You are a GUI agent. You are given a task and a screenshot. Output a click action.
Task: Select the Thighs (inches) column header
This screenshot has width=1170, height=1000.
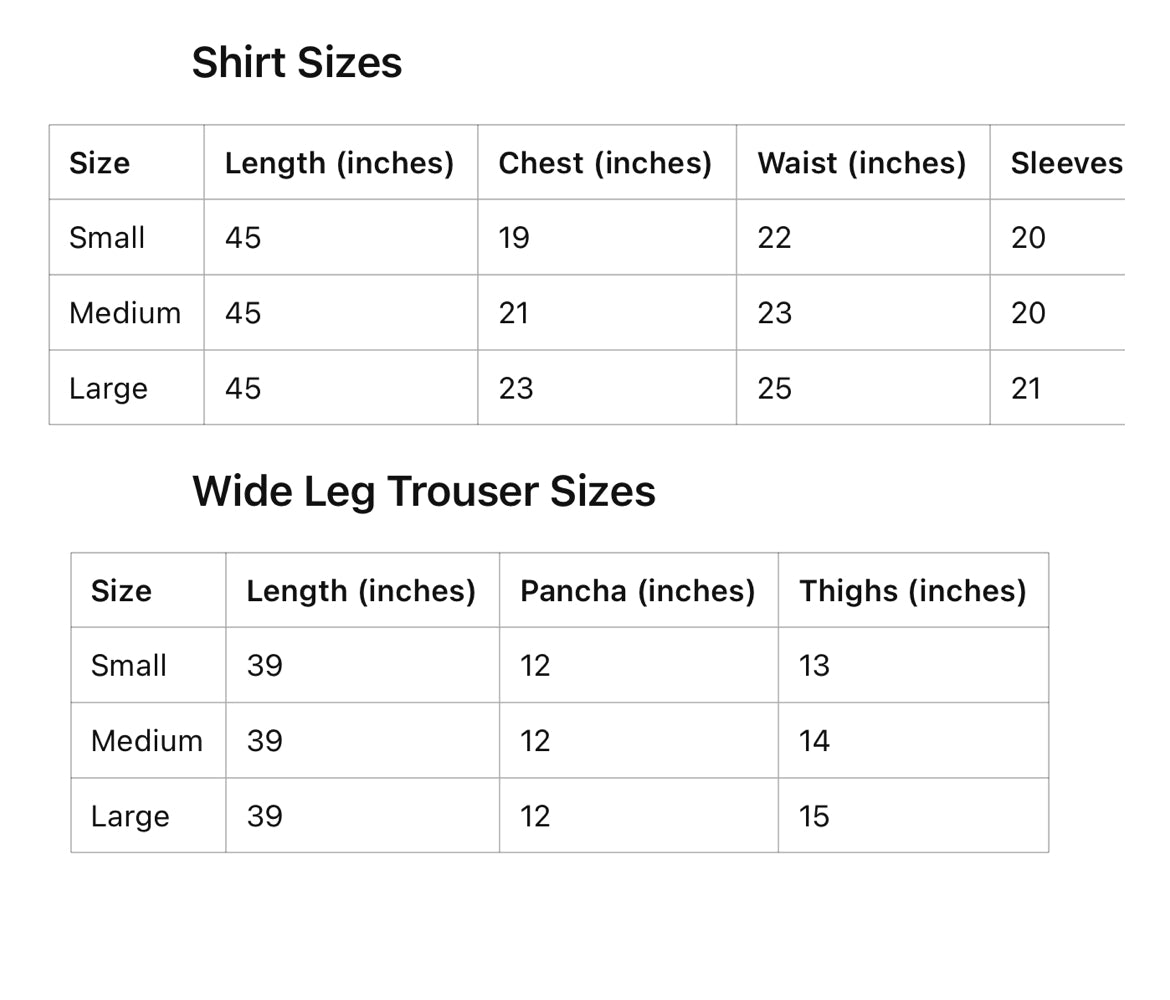[x=912, y=591]
